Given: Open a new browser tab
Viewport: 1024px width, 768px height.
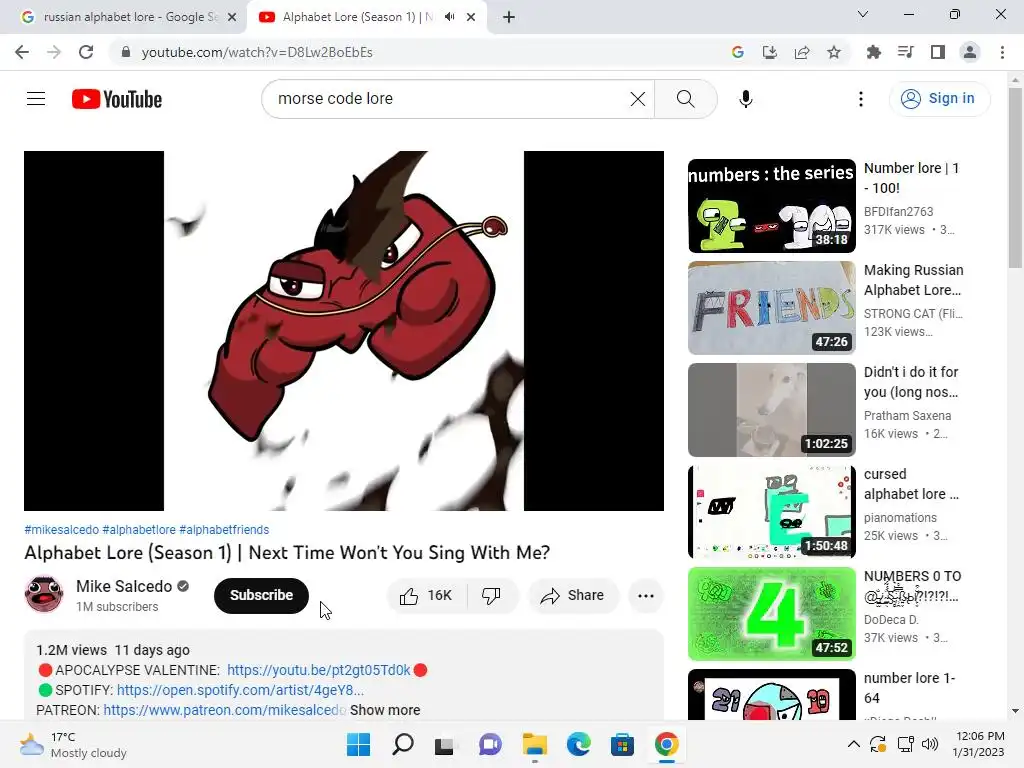Looking at the screenshot, I should point(509,17).
